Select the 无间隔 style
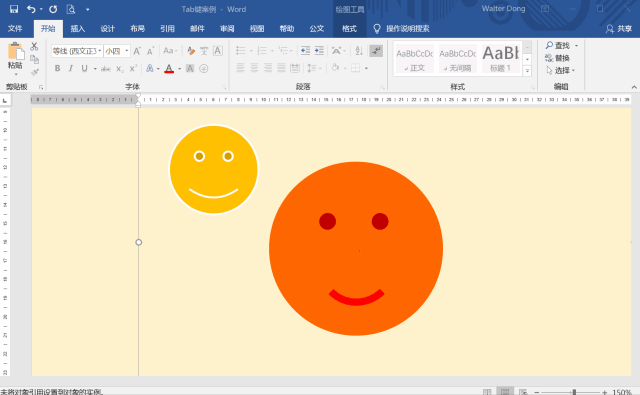 click(458, 59)
